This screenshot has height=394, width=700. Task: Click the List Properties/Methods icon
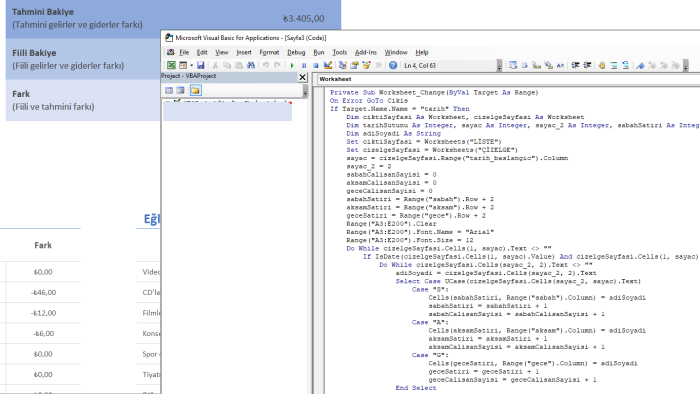(513, 65)
